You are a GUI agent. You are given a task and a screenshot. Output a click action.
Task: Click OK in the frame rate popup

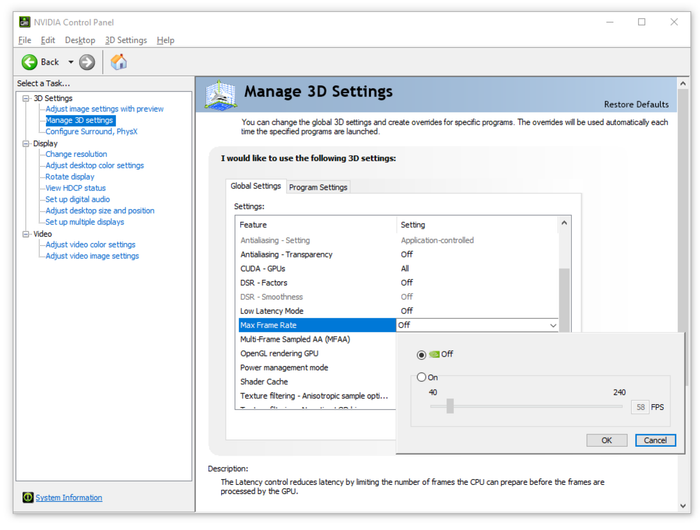(607, 440)
